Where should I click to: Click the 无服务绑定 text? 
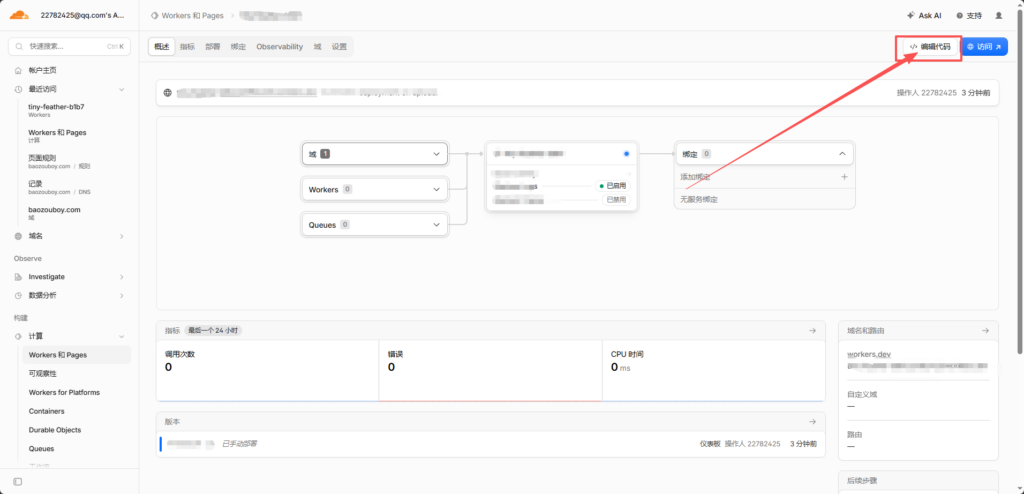click(699, 199)
